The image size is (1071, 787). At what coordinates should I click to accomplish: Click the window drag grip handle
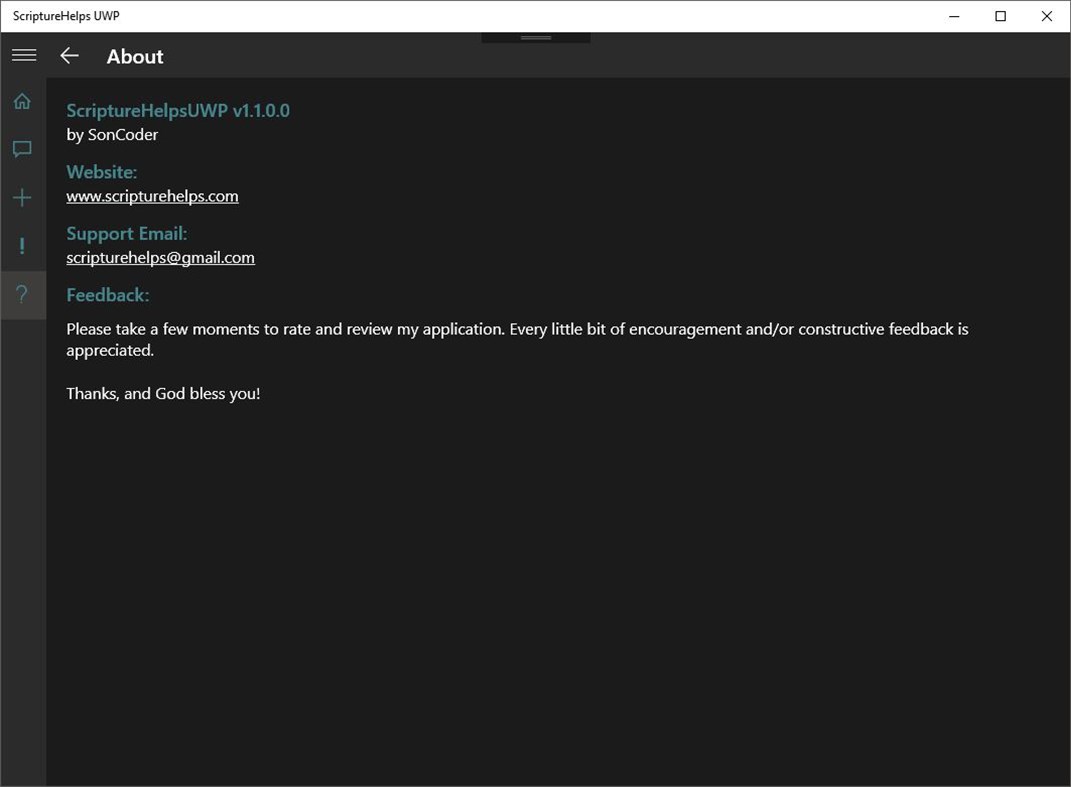coord(535,35)
